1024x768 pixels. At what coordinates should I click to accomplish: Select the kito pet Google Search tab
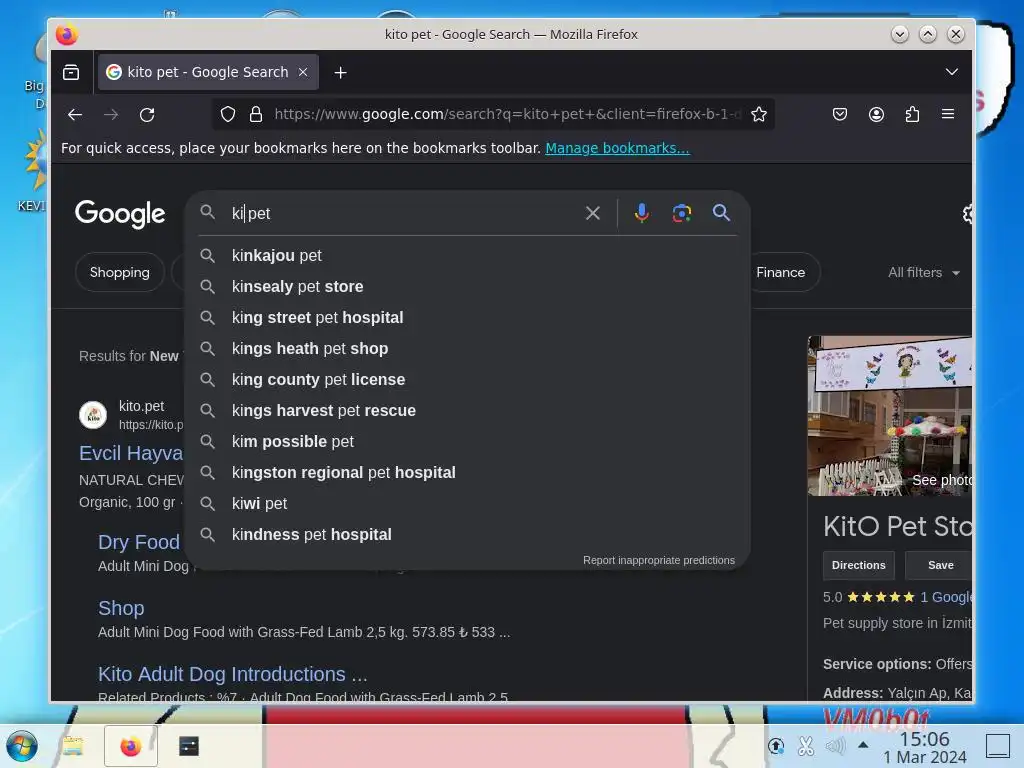pos(208,72)
